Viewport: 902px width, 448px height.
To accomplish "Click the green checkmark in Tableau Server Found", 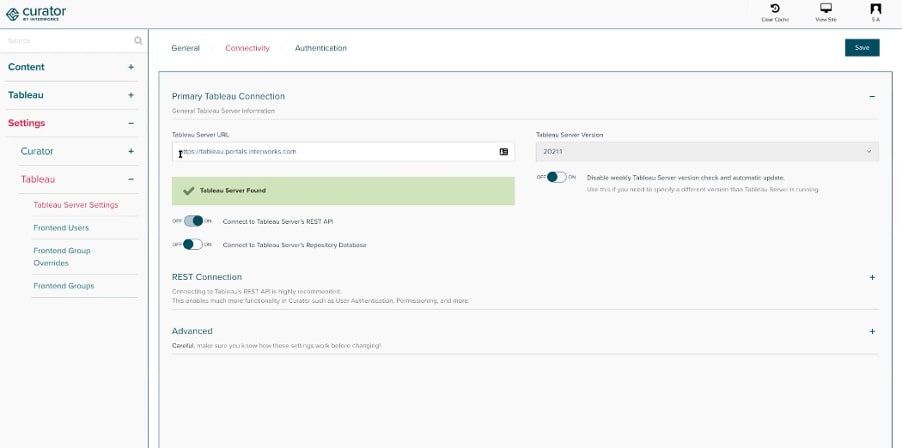I will [188, 191].
